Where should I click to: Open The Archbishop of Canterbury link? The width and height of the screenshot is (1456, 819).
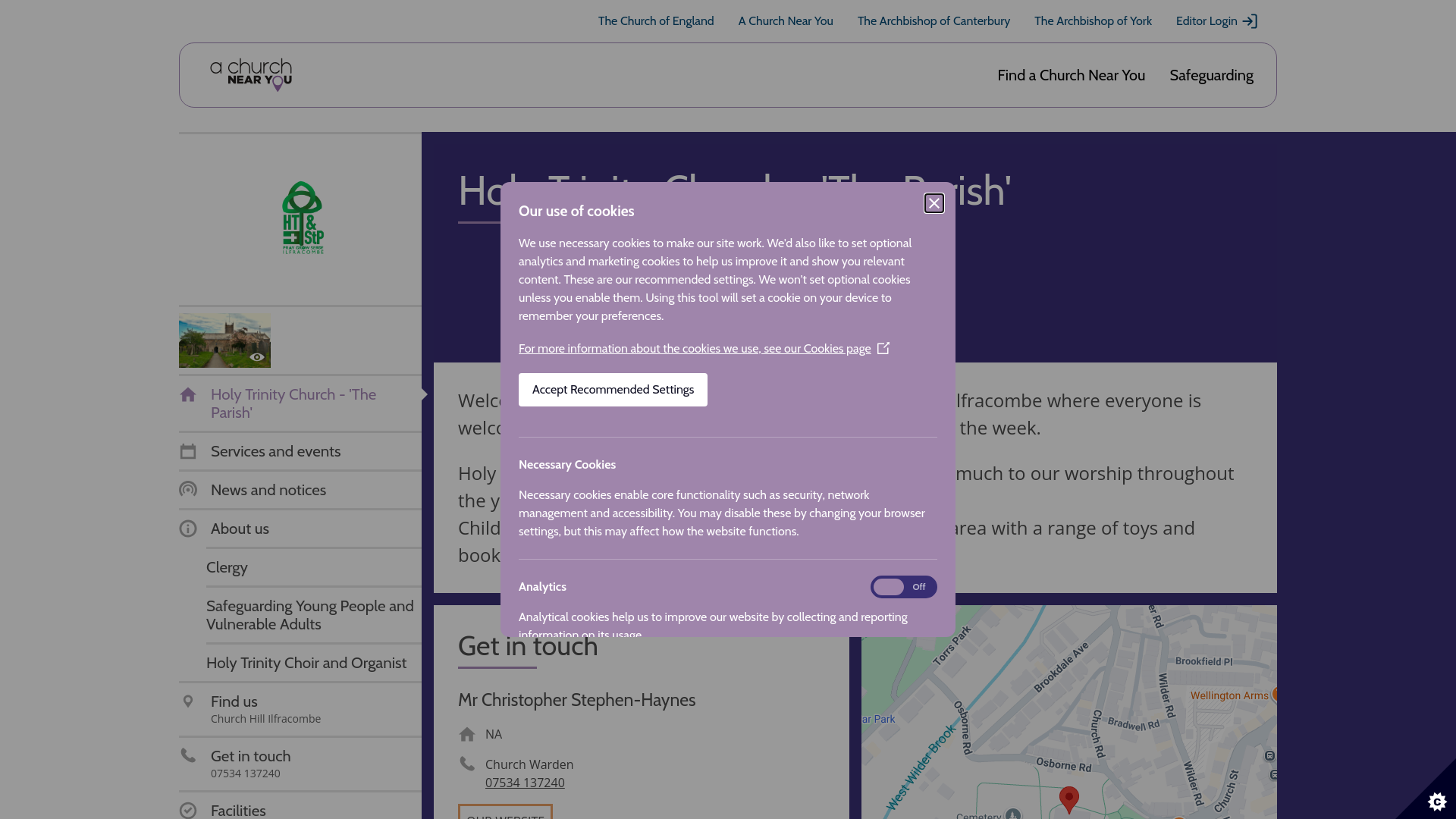pyautogui.click(x=934, y=21)
